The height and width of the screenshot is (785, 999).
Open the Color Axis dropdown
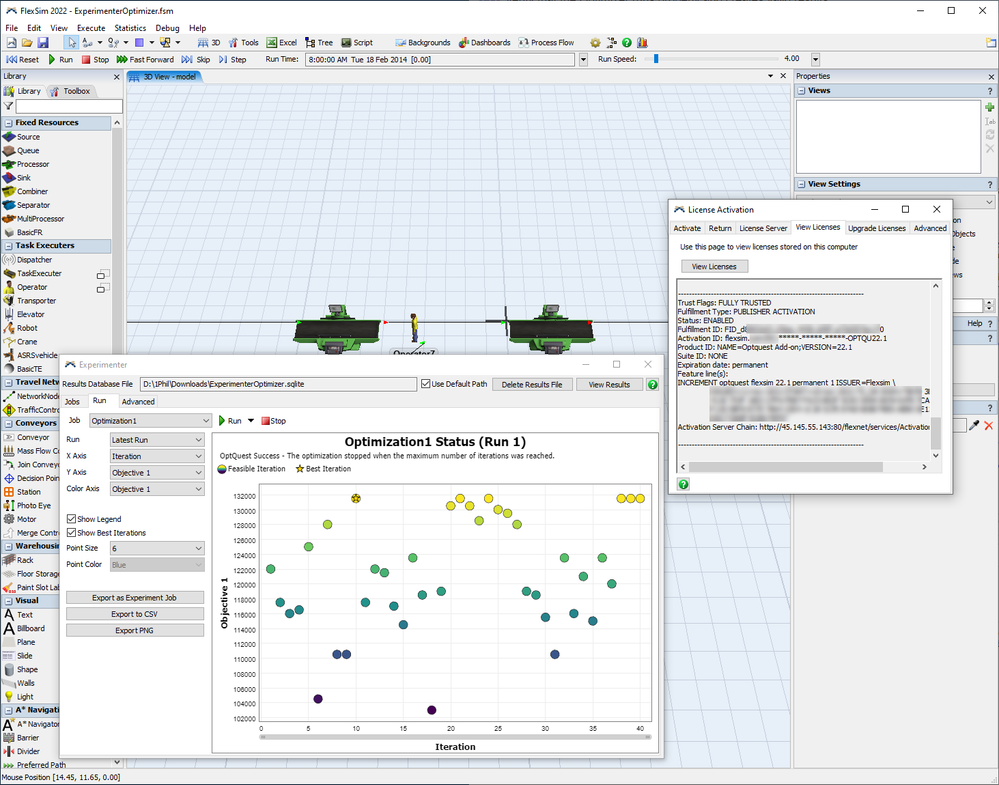157,489
